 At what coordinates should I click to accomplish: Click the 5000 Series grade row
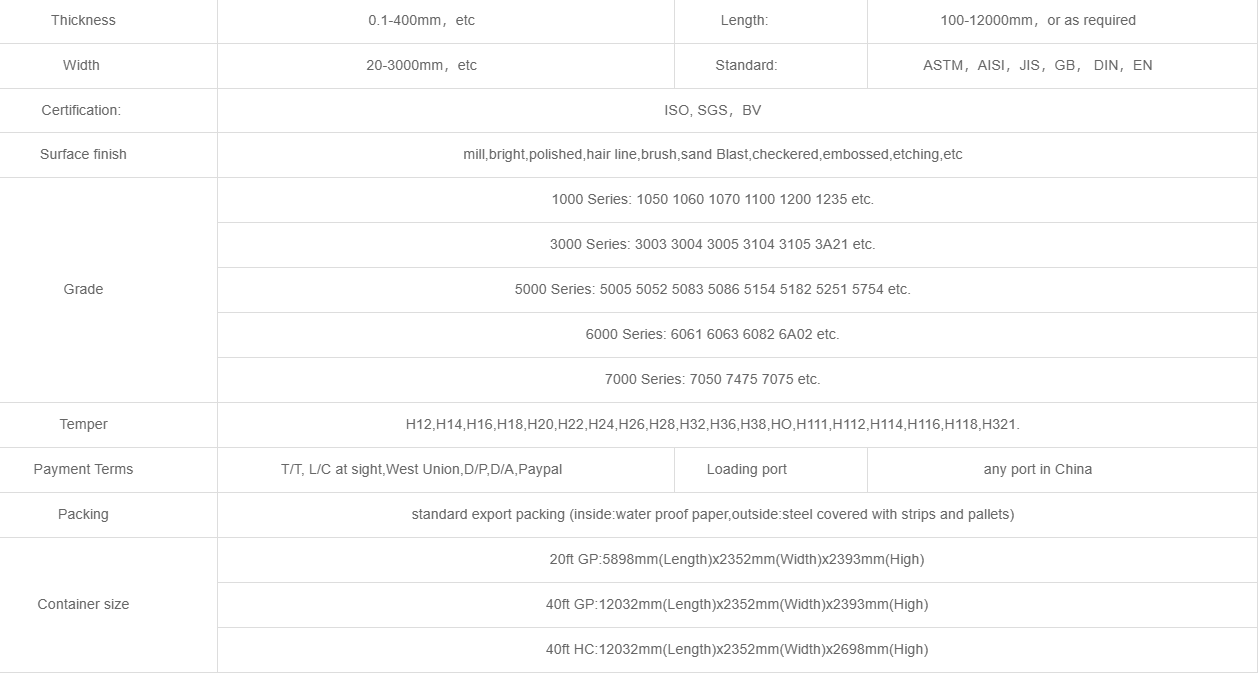[712, 289]
